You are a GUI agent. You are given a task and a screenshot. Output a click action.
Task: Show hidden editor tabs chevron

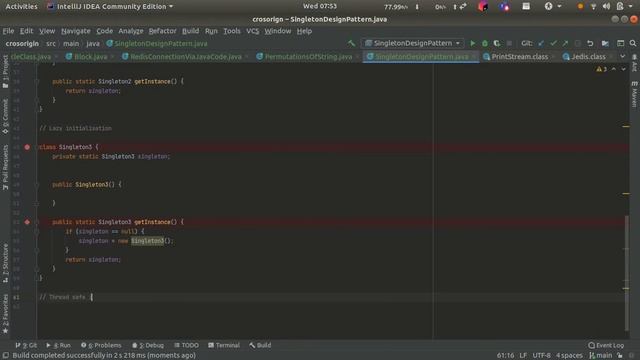[622, 57]
